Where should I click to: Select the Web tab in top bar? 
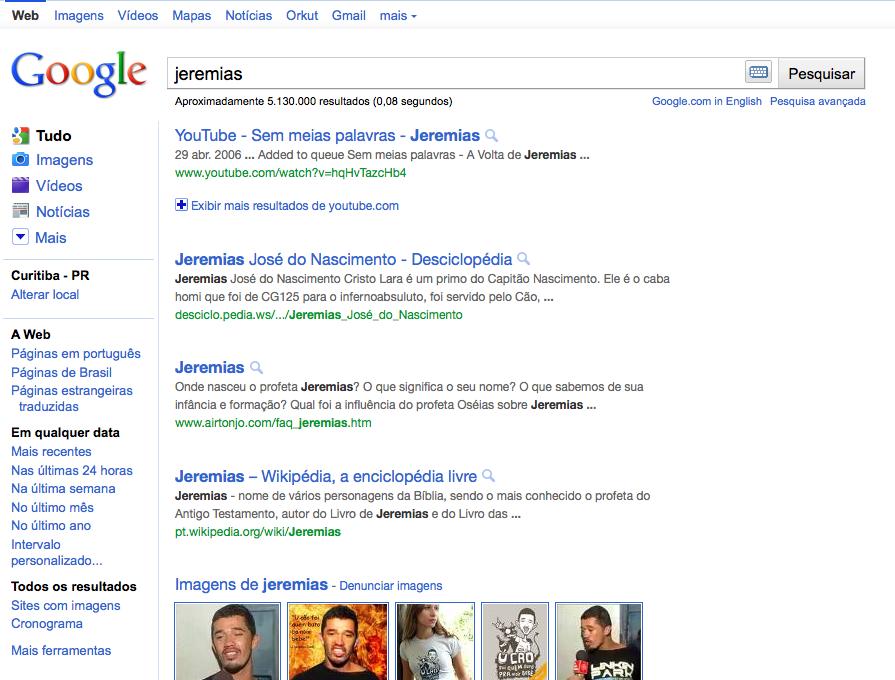25,15
